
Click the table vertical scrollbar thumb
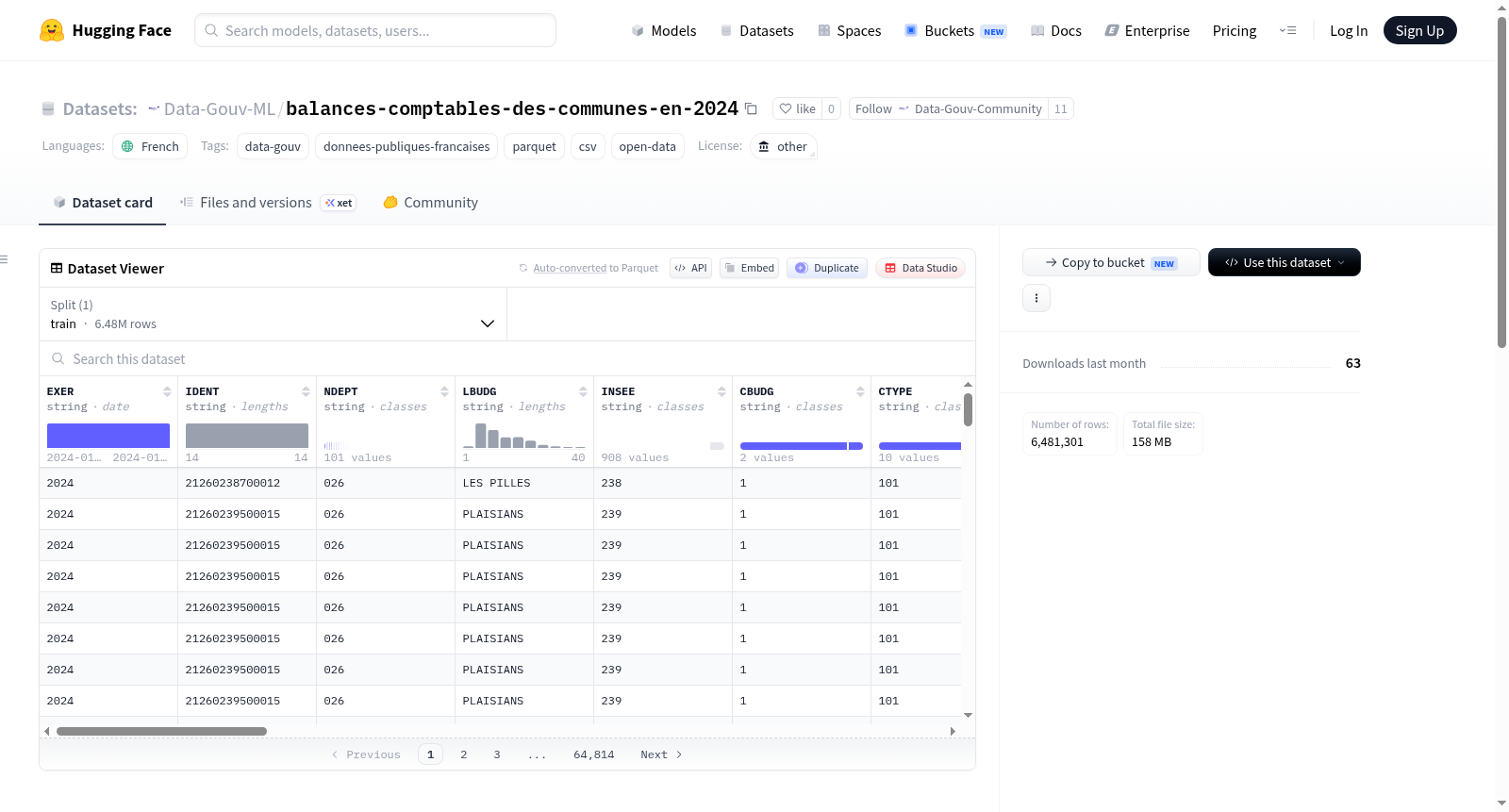[x=968, y=409]
